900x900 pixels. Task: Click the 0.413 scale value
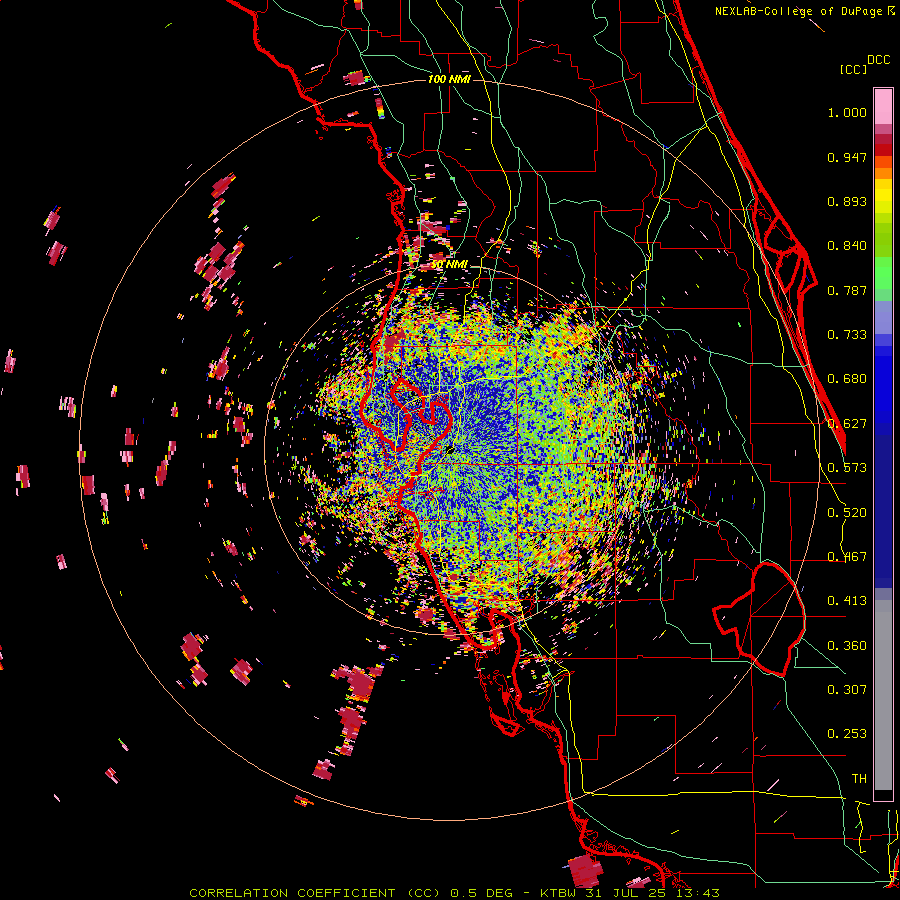click(847, 601)
